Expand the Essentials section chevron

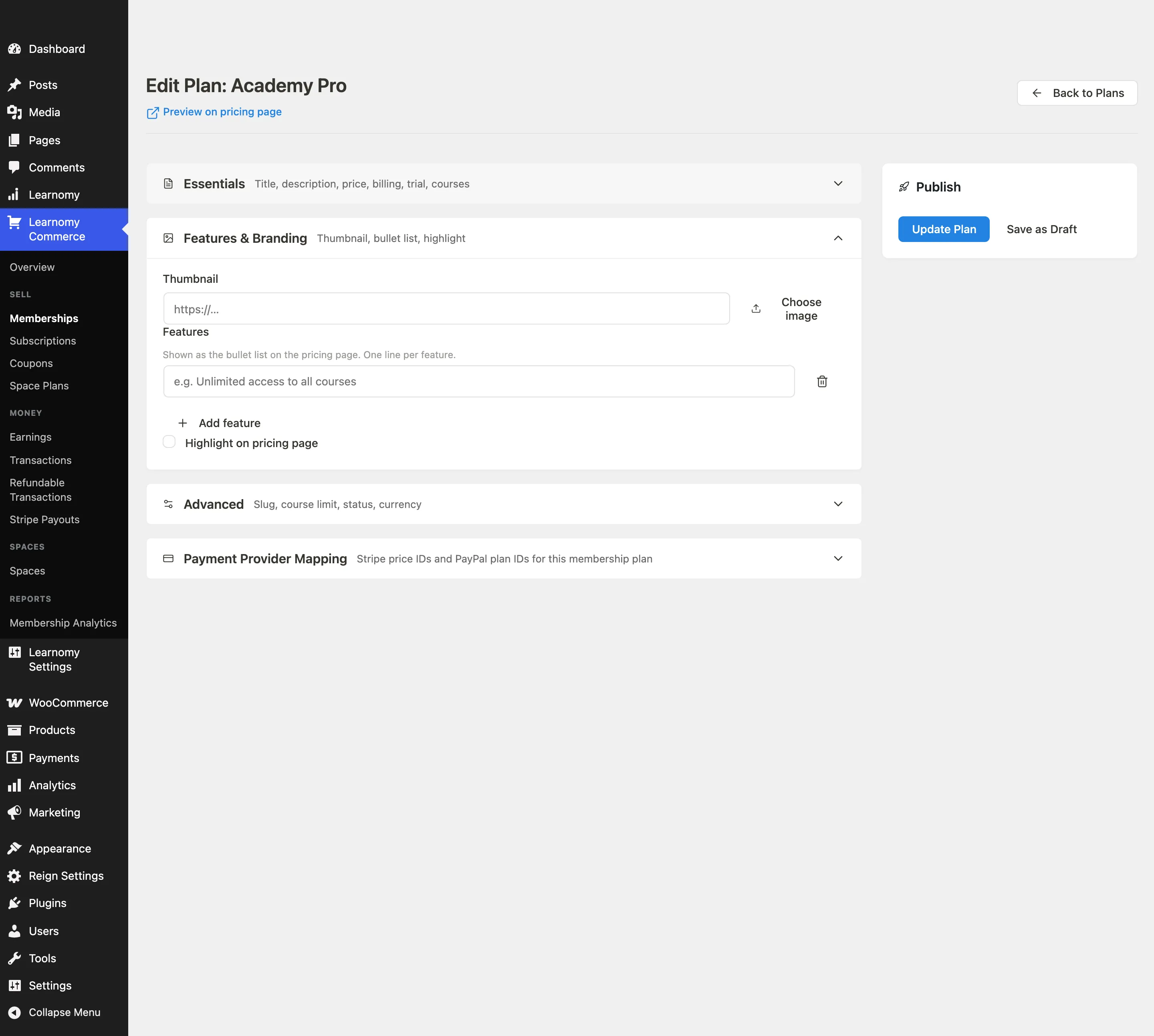pyautogui.click(x=838, y=184)
